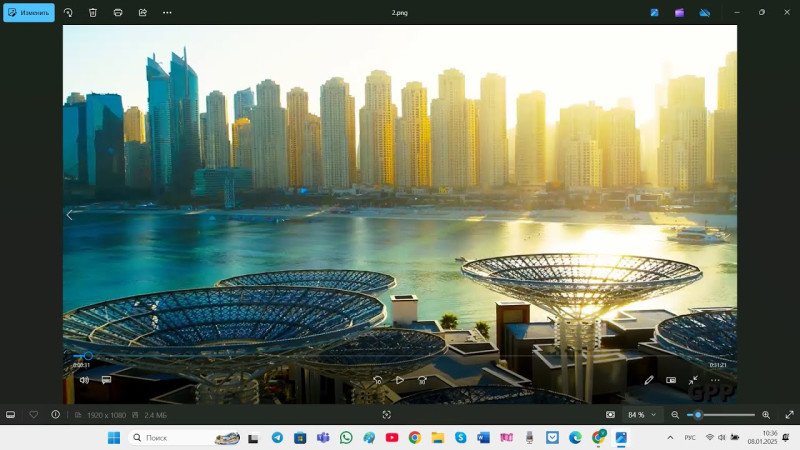Expand the three-dots more options menu

point(167,13)
